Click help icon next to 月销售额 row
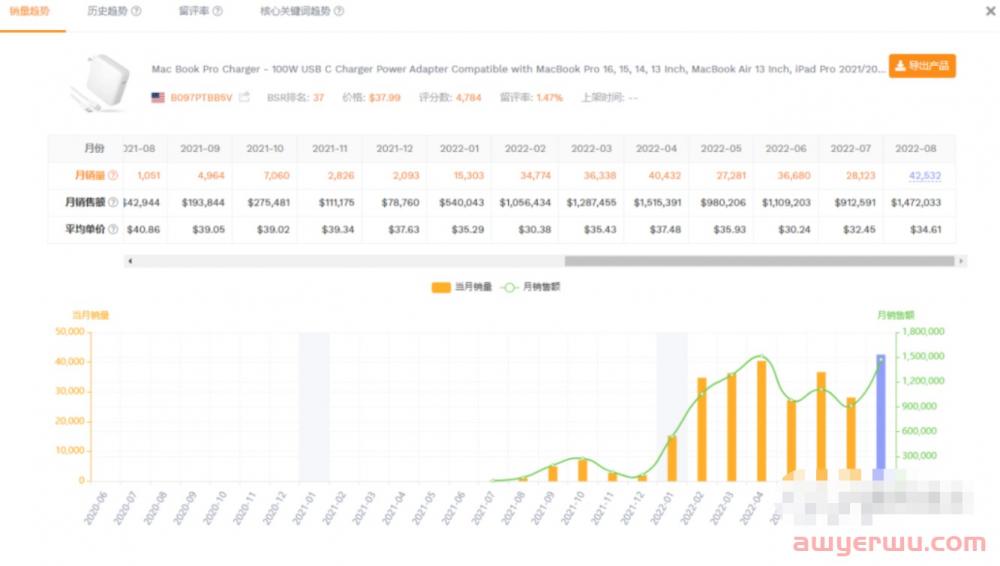The height and width of the screenshot is (566, 1000). [113, 202]
